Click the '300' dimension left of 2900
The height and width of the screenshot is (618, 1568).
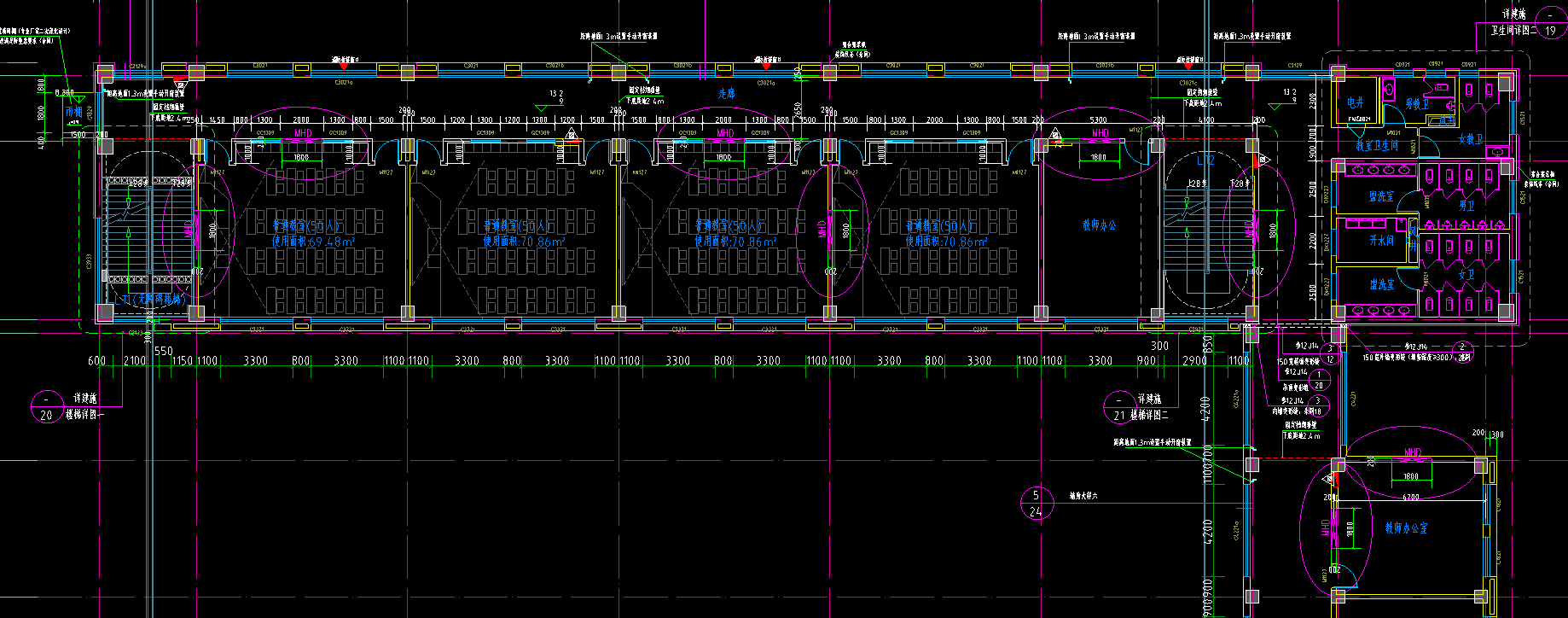[1159, 346]
